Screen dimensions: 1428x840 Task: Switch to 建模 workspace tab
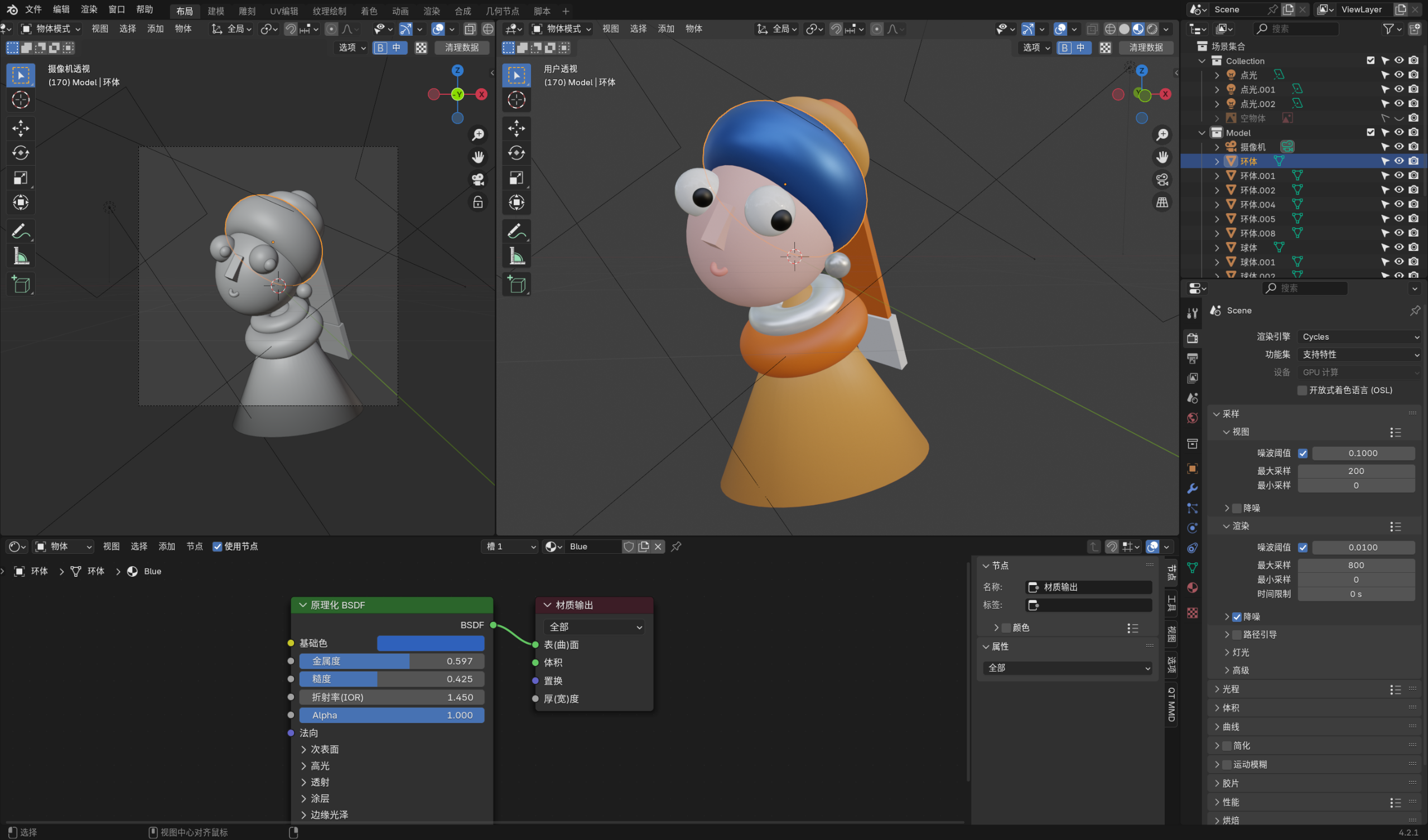tap(216, 11)
